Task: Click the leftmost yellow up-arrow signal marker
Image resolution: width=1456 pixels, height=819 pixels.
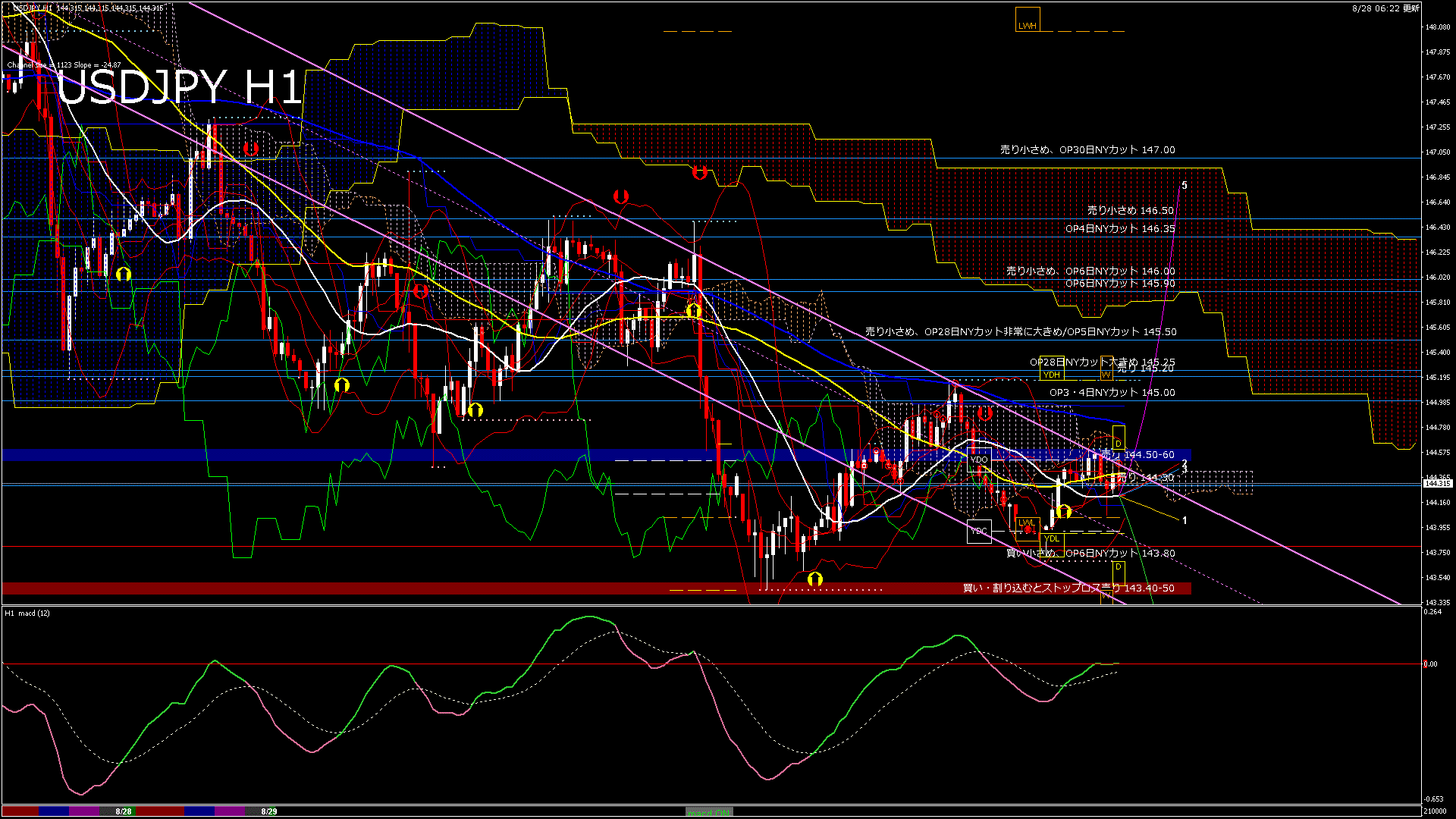Action: 124,274
